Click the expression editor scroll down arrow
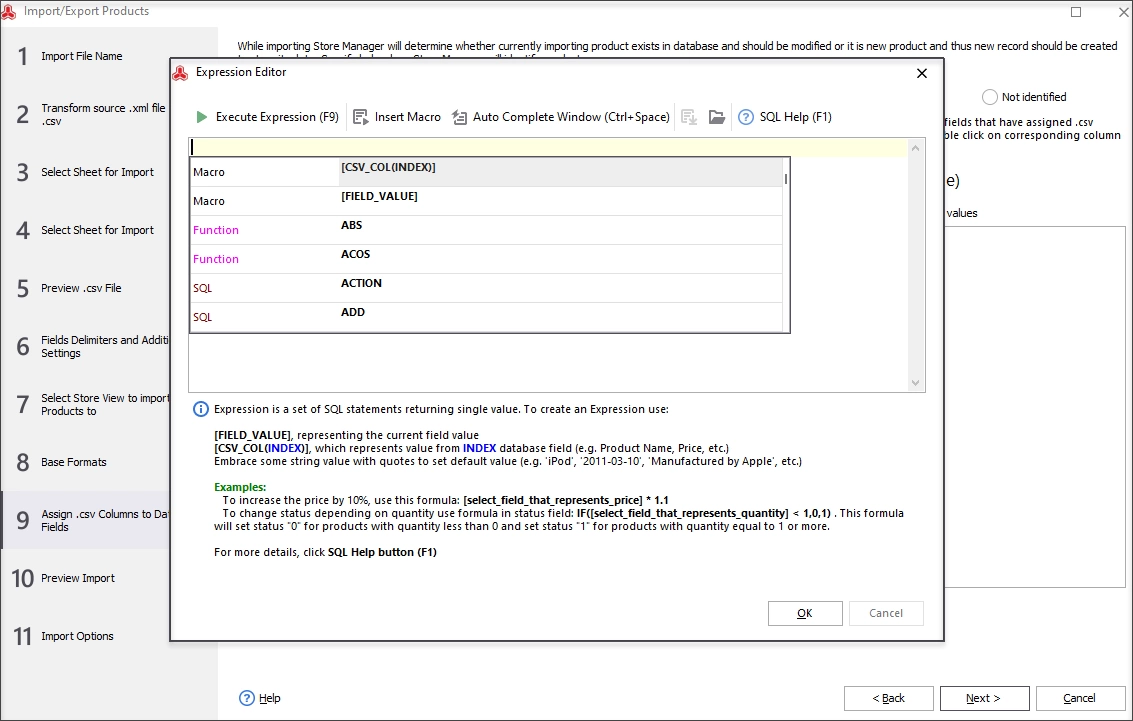The image size is (1133, 721). [916, 383]
